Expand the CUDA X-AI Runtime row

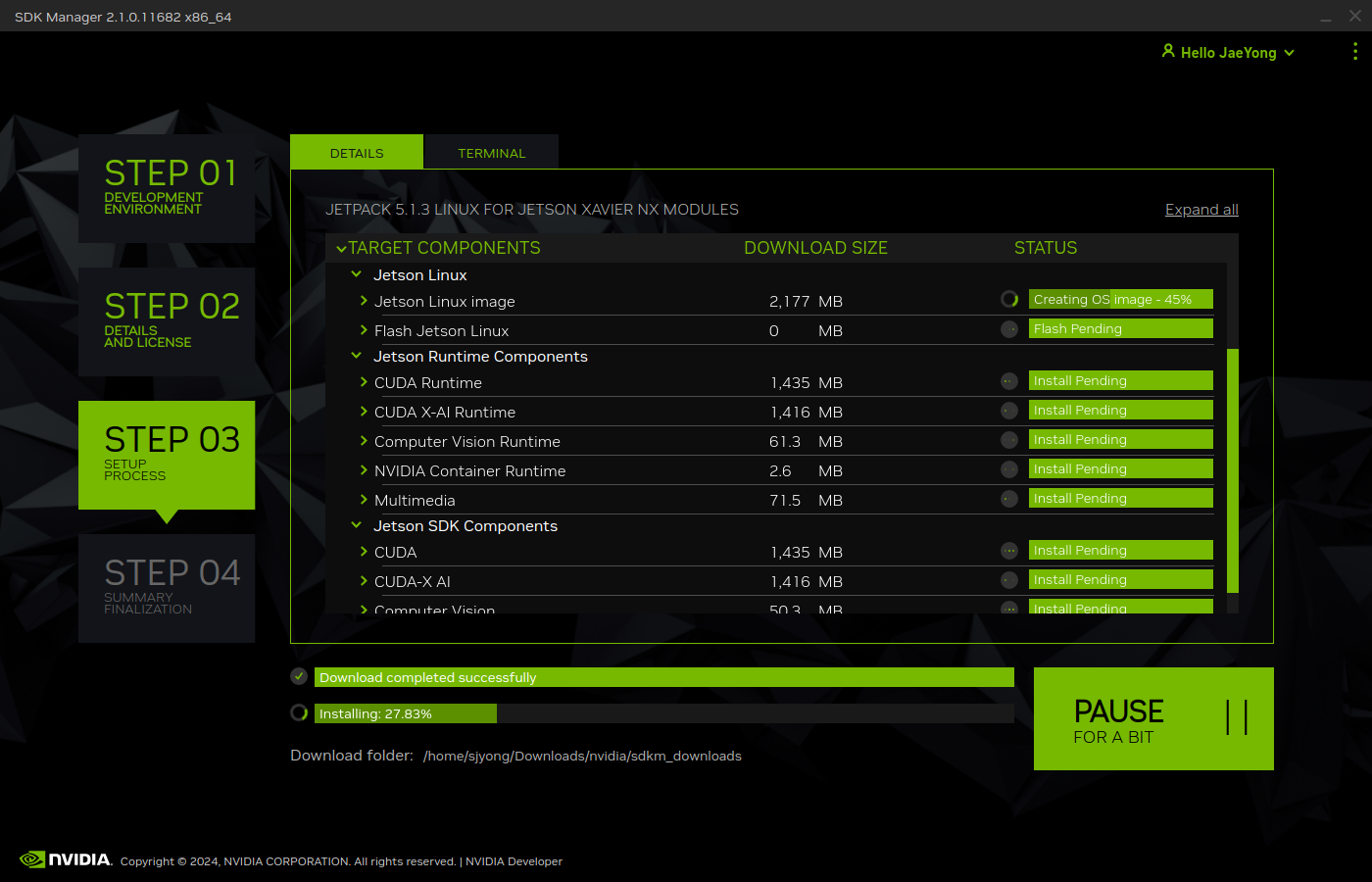[x=364, y=412]
